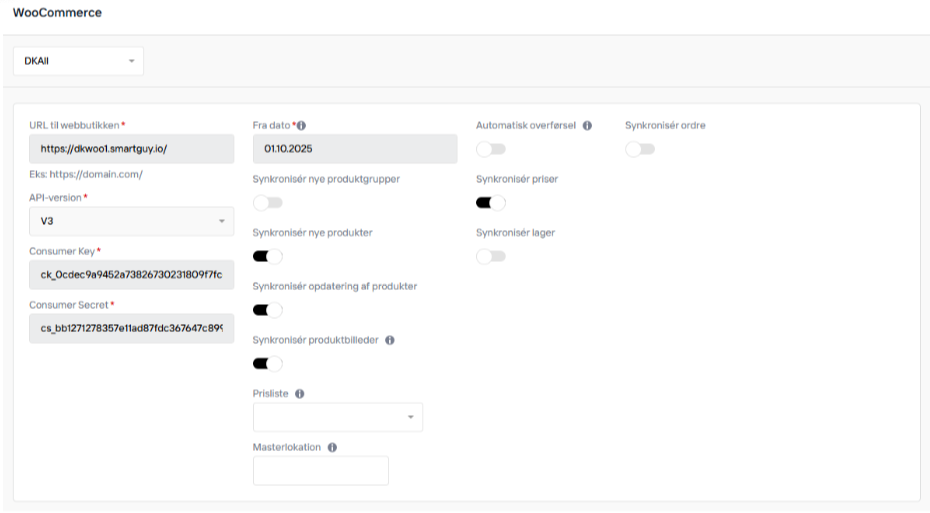
Task: Disable the Synkronisér priser toggle
Action: click(x=490, y=203)
